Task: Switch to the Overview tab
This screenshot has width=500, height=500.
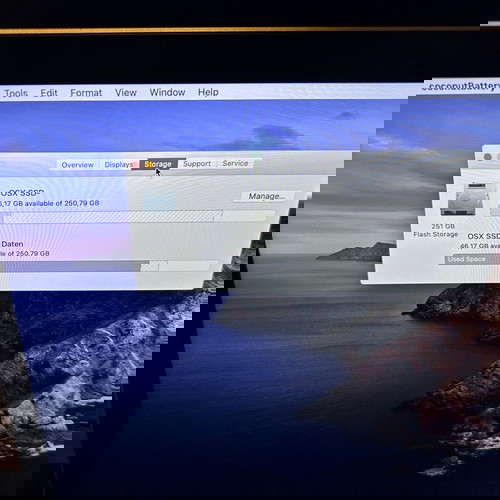Action: point(77,165)
